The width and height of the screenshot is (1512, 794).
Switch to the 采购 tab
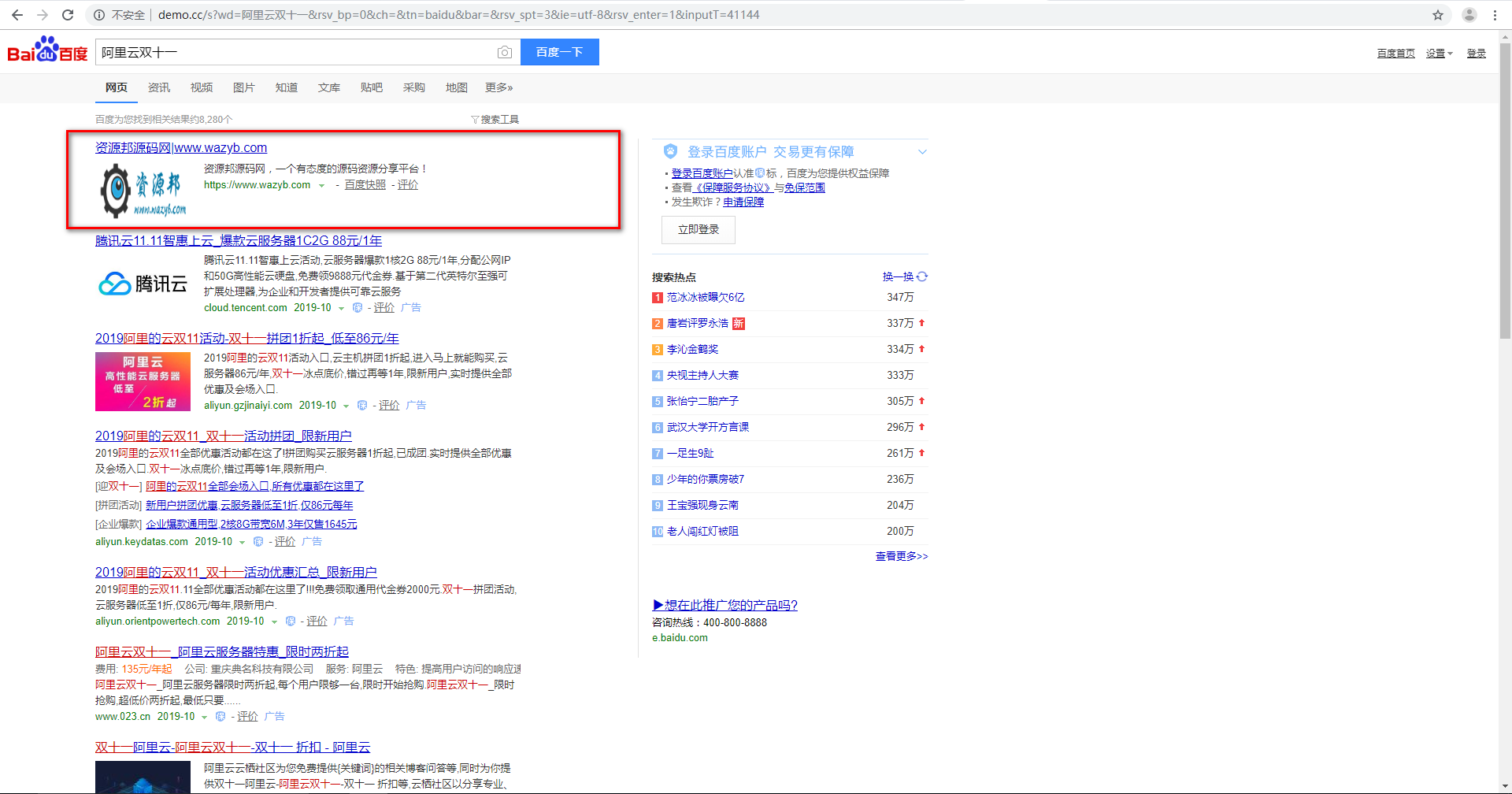tap(414, 87)
